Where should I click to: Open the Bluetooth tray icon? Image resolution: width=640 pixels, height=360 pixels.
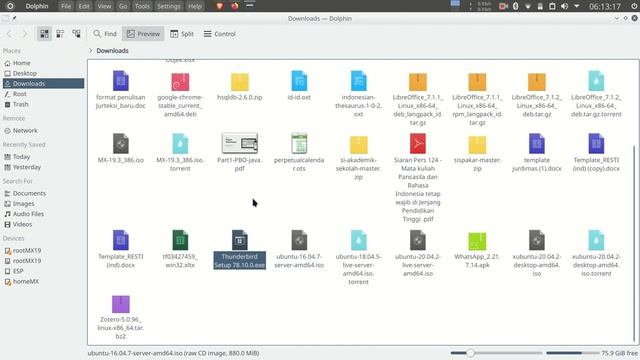(x=516, y=6)
